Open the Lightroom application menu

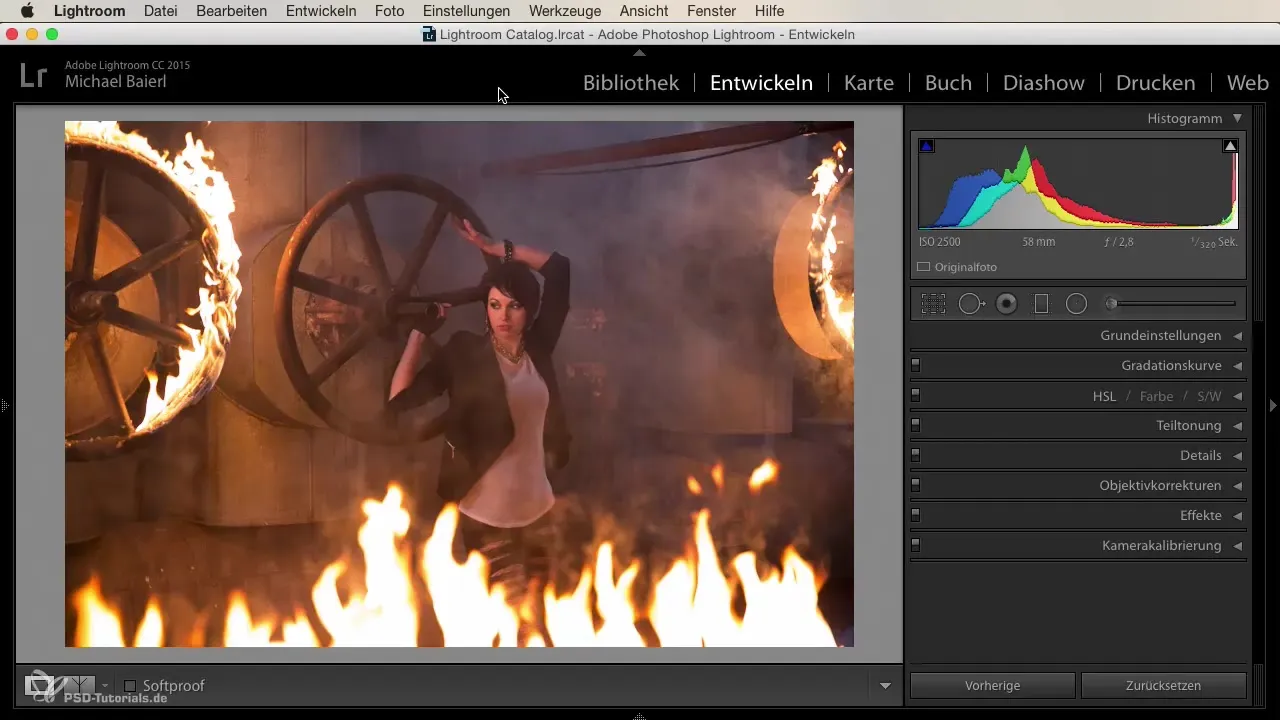[x=89, y=11]
